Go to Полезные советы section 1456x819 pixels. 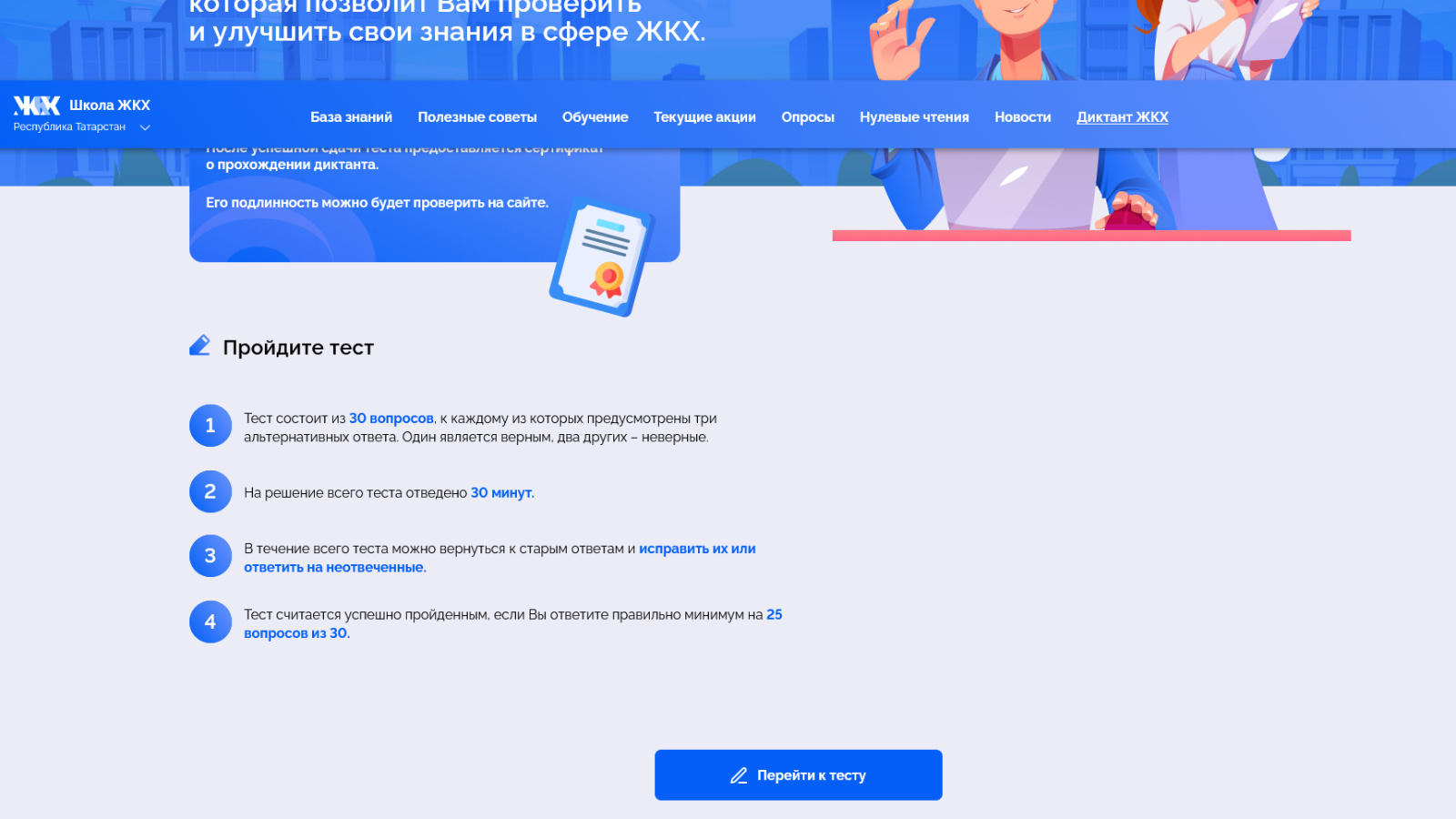477,117
